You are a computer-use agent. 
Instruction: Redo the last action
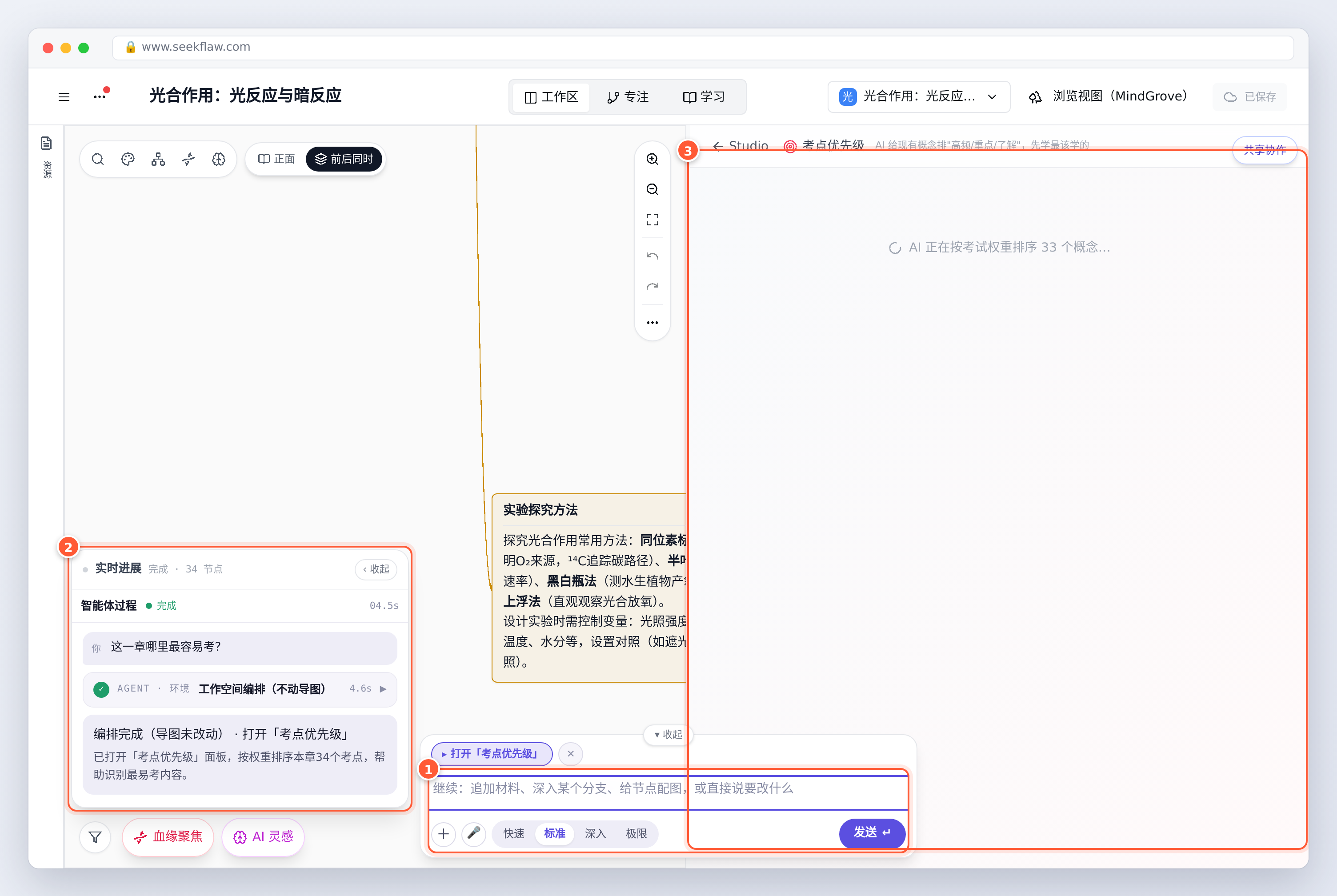[x=652, y=286]
